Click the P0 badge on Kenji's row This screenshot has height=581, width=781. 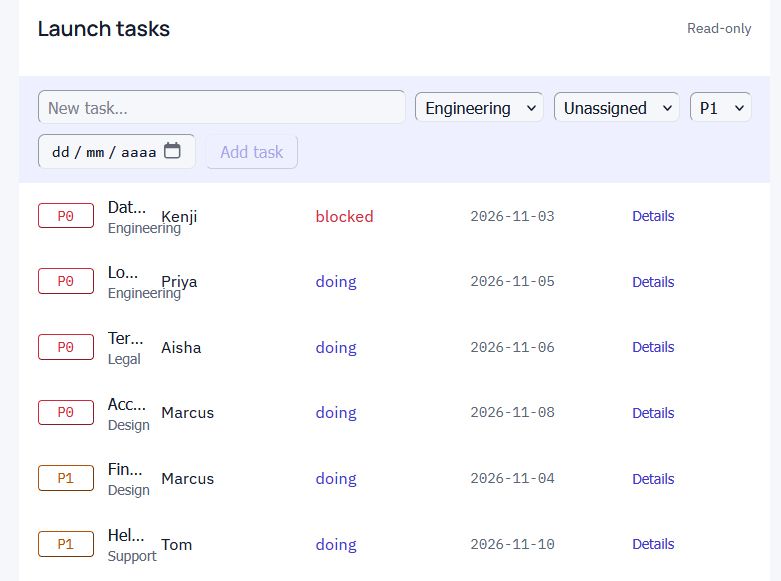tap(66, 216)
